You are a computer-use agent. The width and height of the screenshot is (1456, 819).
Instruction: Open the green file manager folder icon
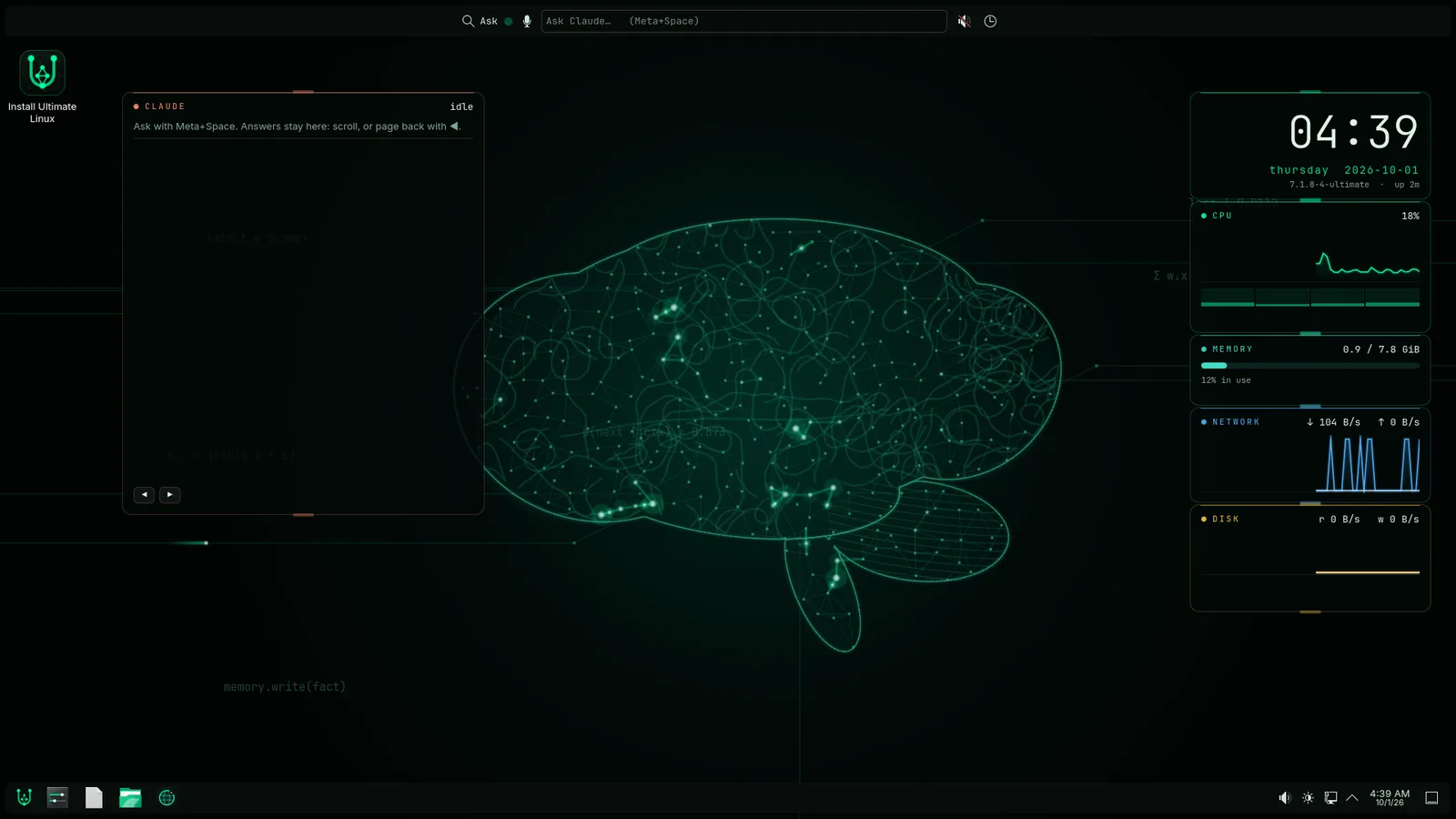(130, 798)
